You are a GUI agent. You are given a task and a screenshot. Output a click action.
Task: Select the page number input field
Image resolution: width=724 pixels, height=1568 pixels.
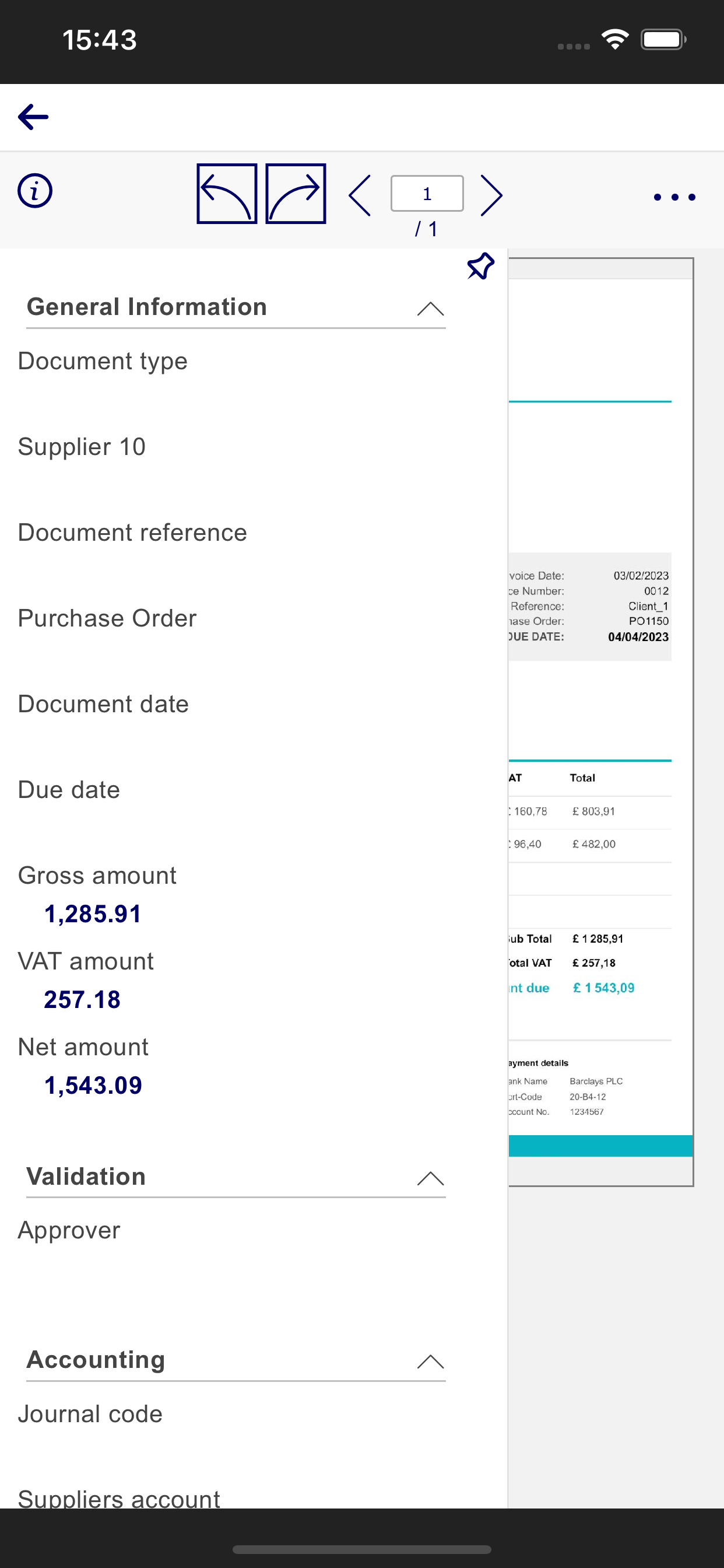427,194
